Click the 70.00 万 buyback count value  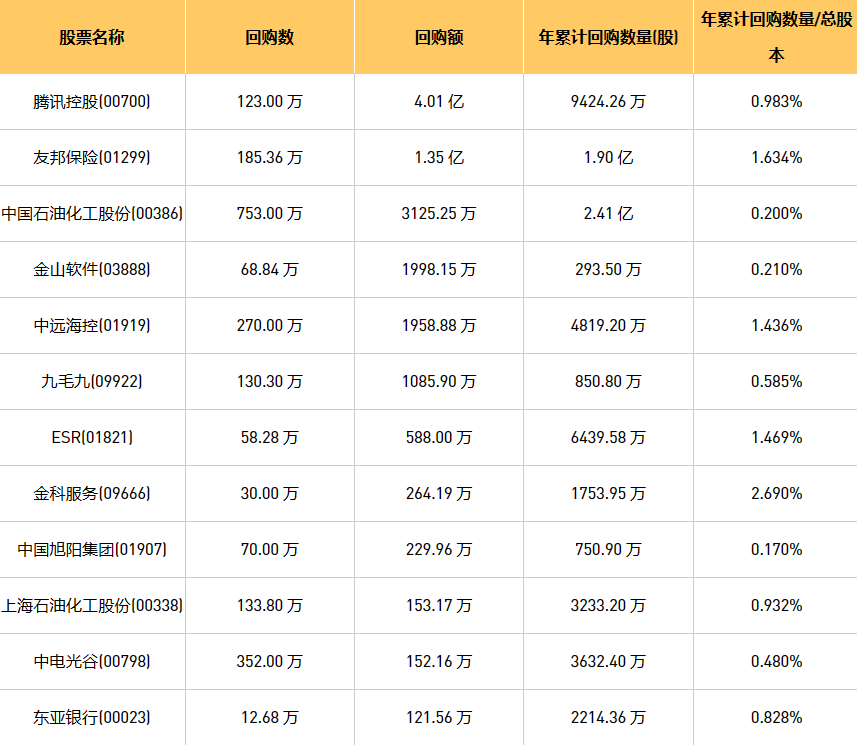pyautogui.click(x=269, y=549)
